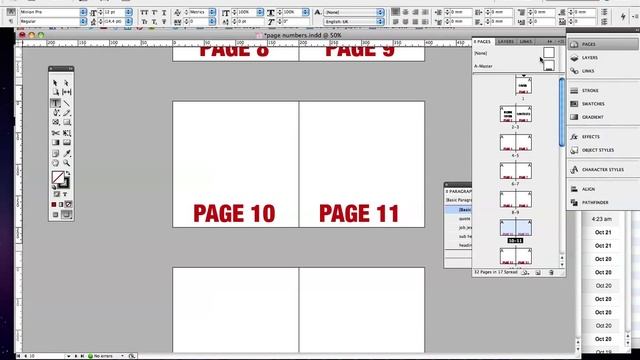Viewport: 640px width, 360px height.
Task: Click the swap fill and stroke arrow
Action: [x=68, y=173]
